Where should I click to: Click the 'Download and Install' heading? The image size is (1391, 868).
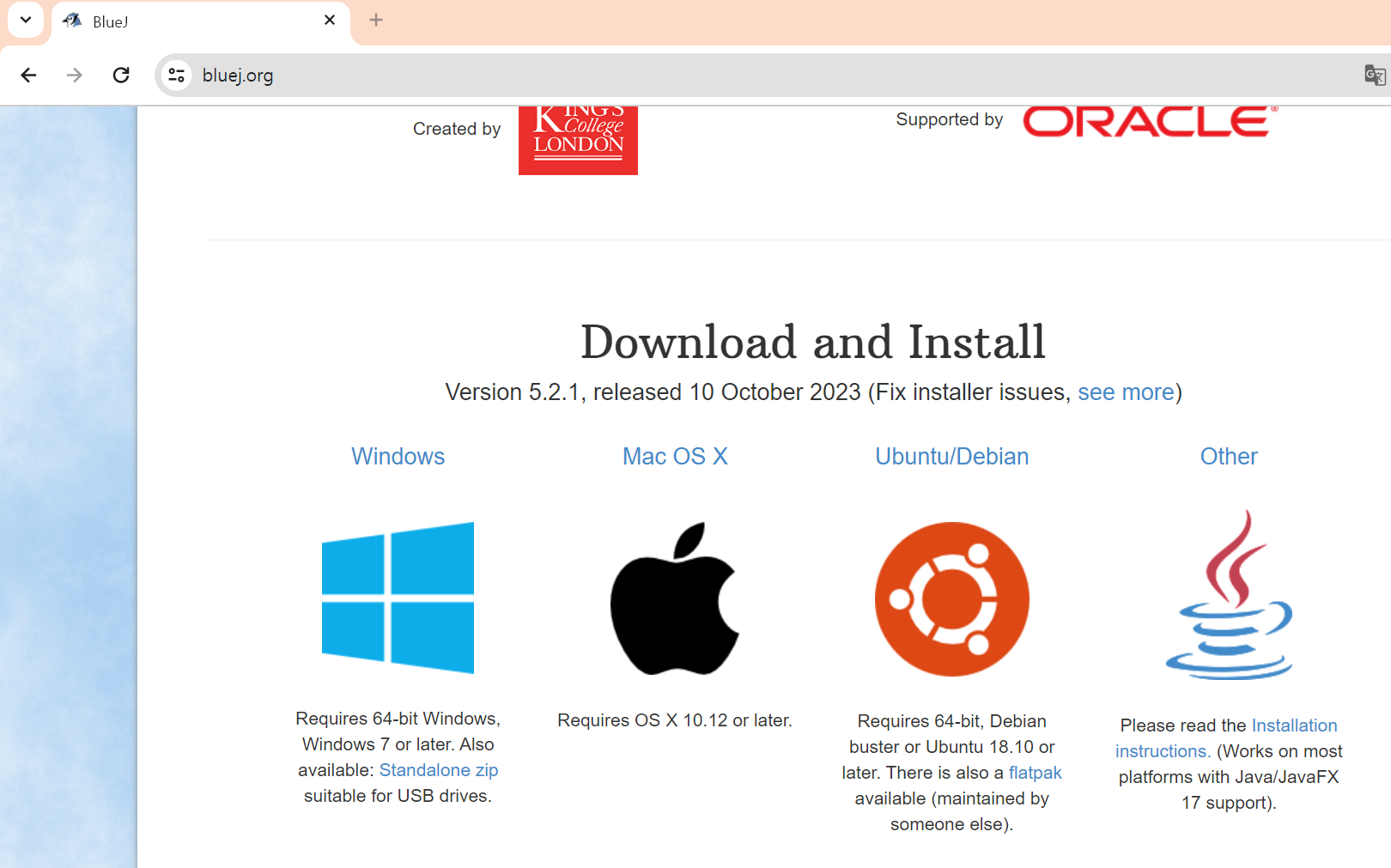point(813,342)
